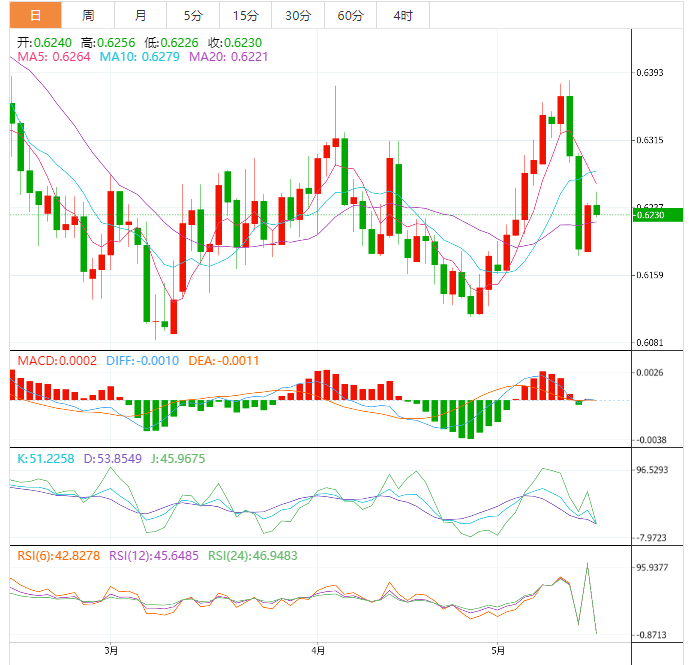Click the 4月 marker on time axis
695x665 pixels.
pyautogui.click(x=316, y=650)
